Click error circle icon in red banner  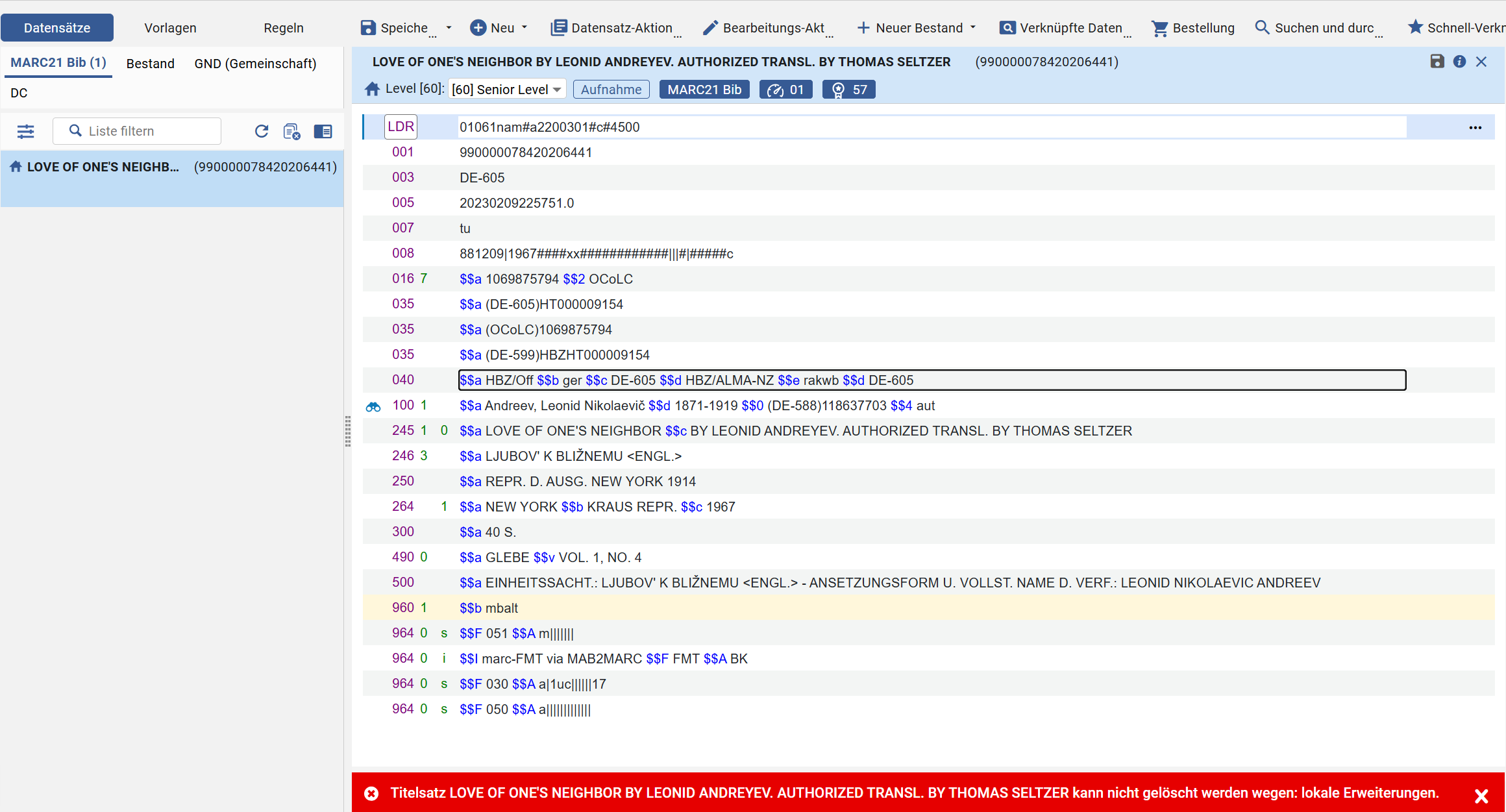pos(371,793)
